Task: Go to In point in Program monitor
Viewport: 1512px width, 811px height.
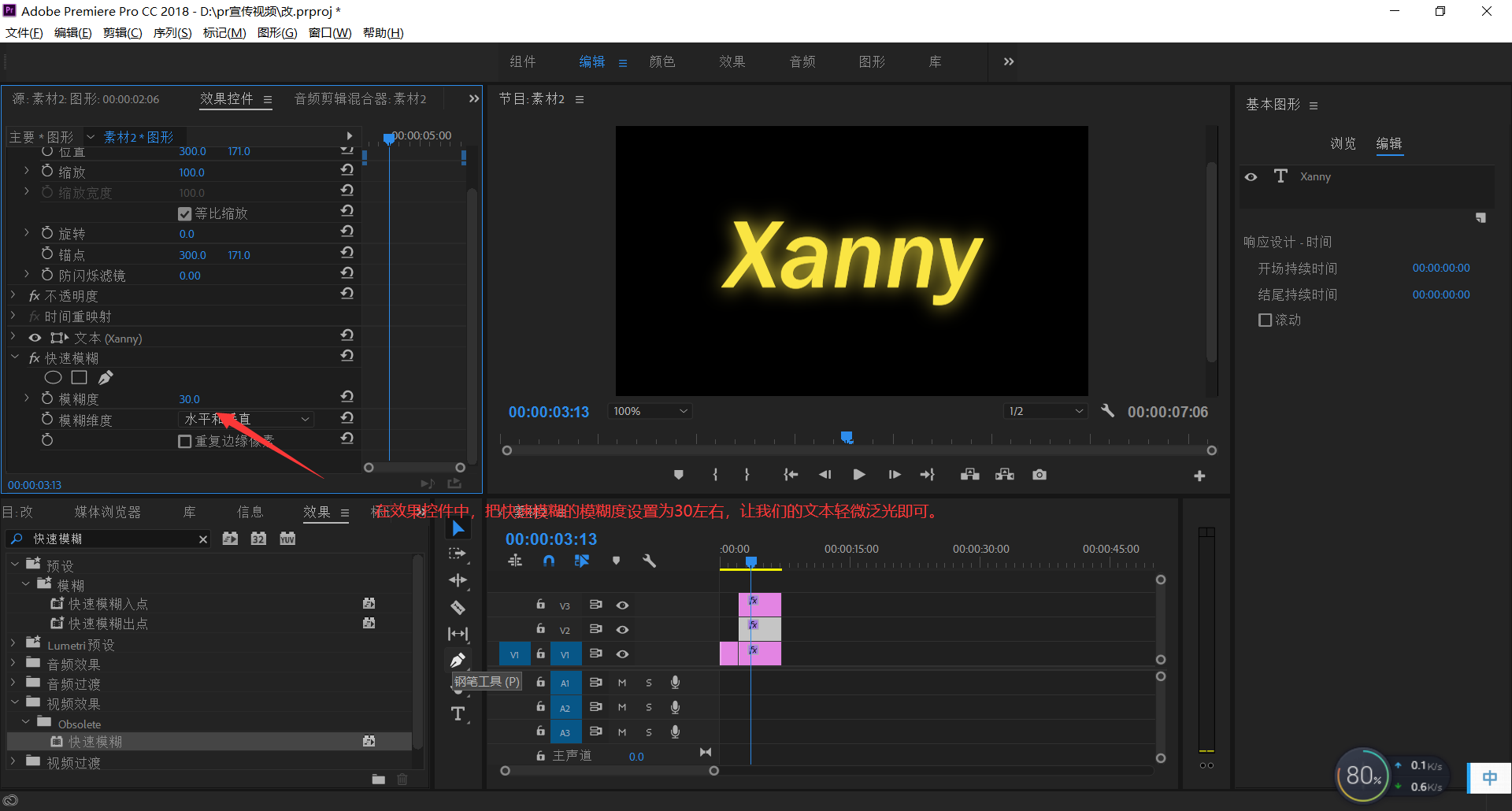Action: pyautogui.click(x=791, y=475)
